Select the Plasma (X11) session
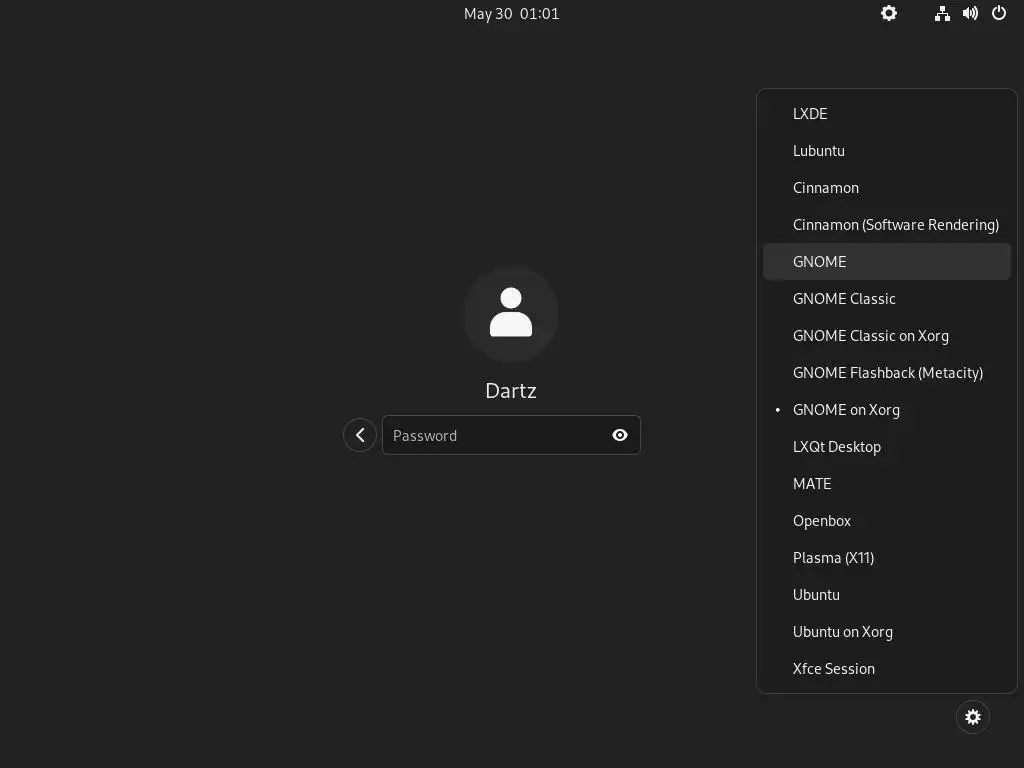Viewport: 1024px width, 768px height. click(887, 558)
